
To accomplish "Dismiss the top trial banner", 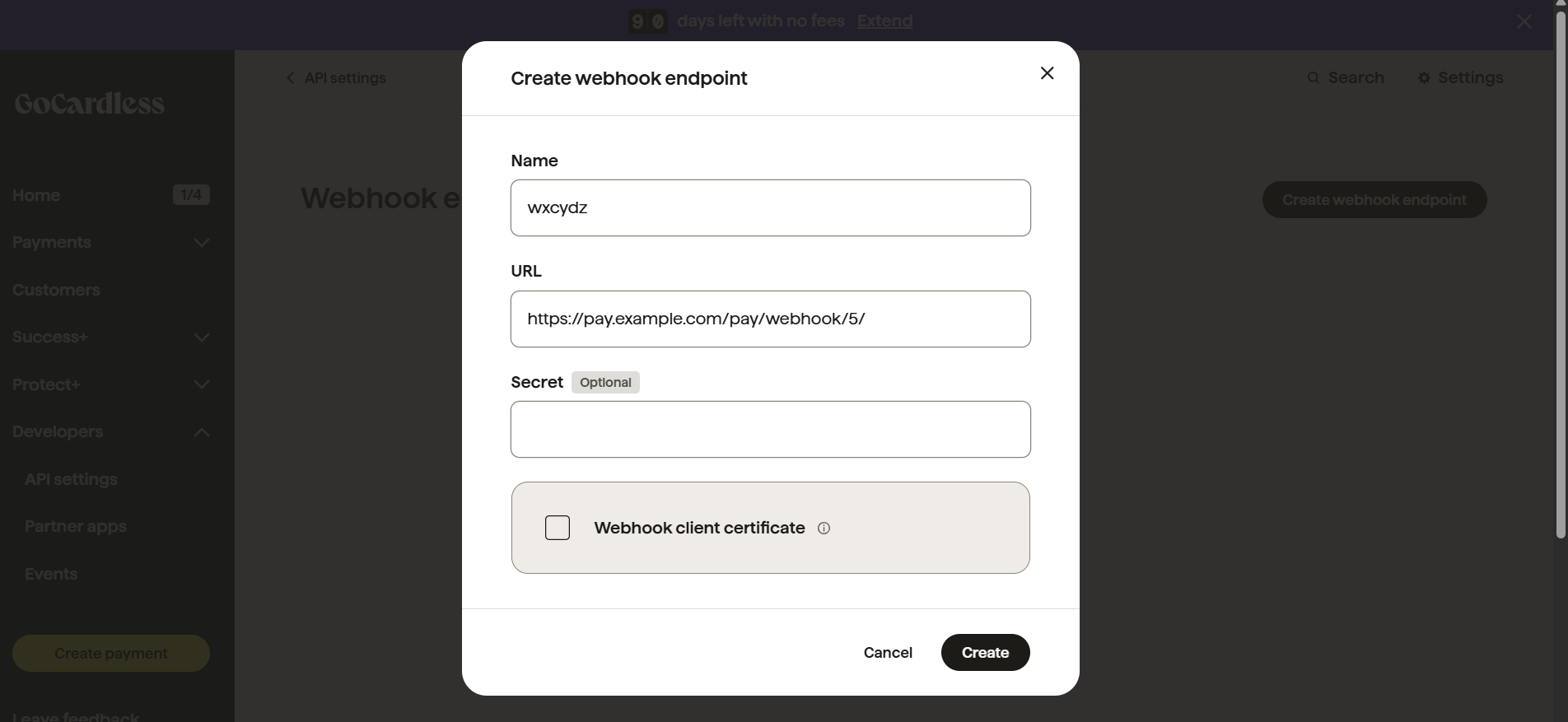I will click(x=1524, y=21).
